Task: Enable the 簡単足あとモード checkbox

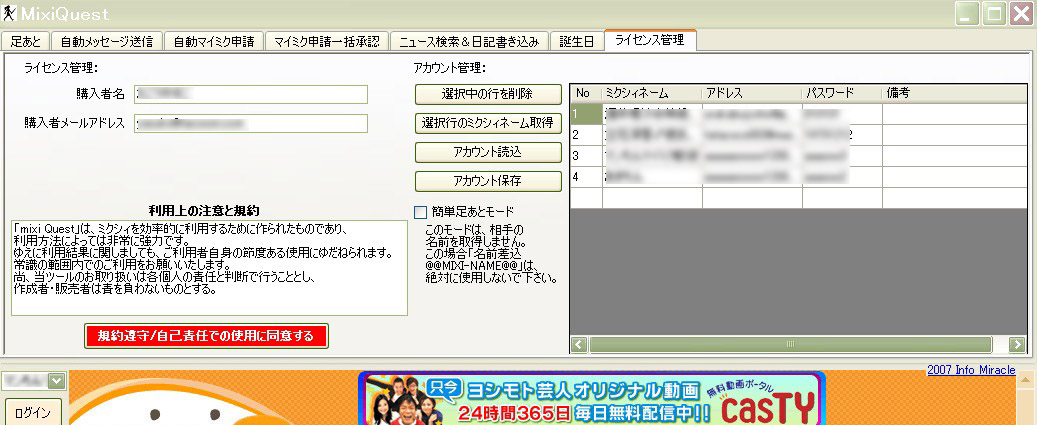Action: tap(421, 212)
